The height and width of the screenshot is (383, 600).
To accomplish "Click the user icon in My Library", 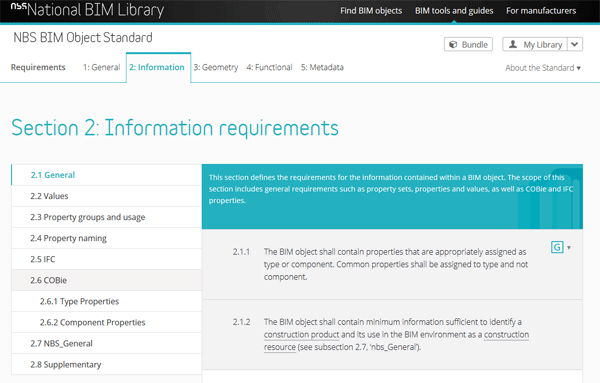I will point(513,44).
